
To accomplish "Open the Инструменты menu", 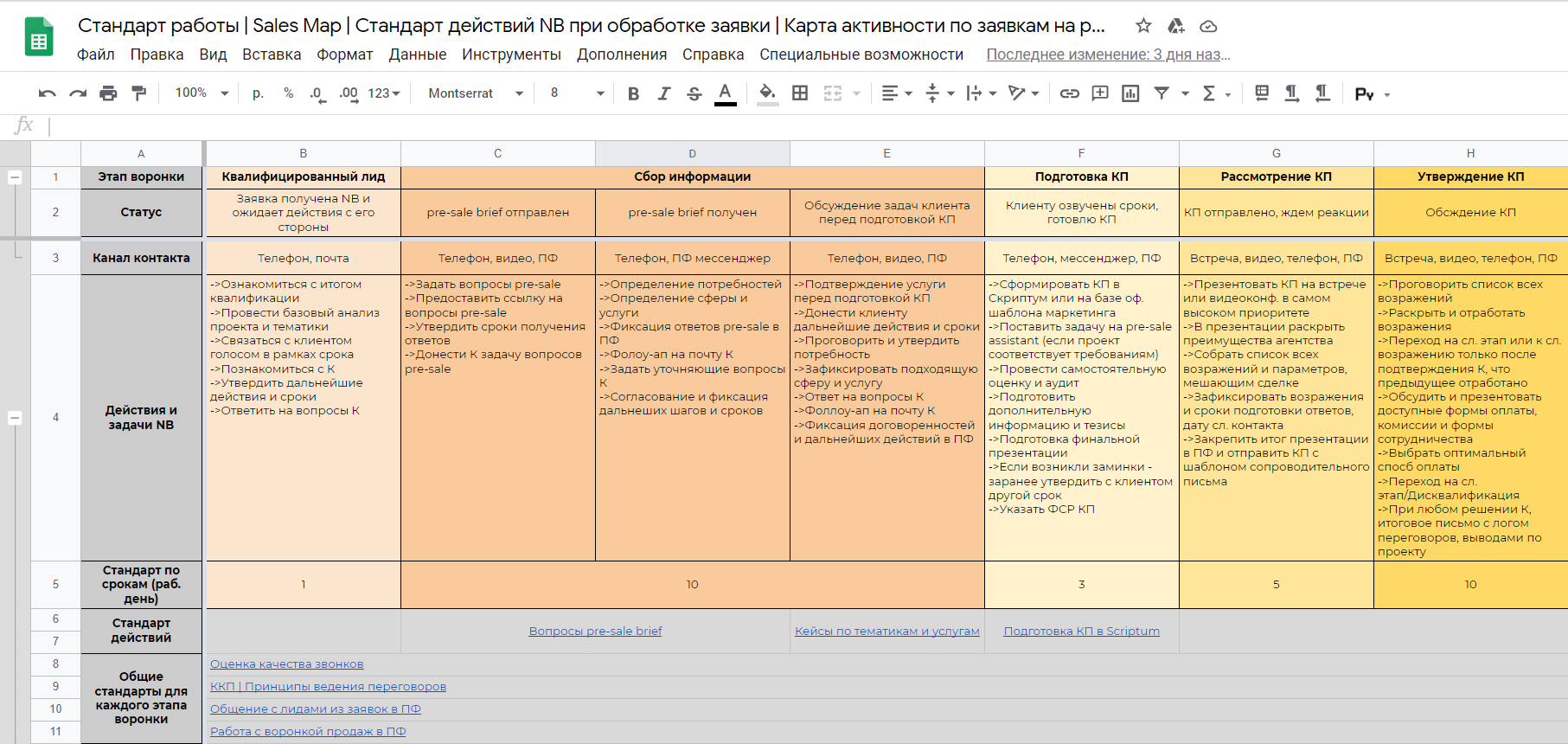I will point(511,55).
